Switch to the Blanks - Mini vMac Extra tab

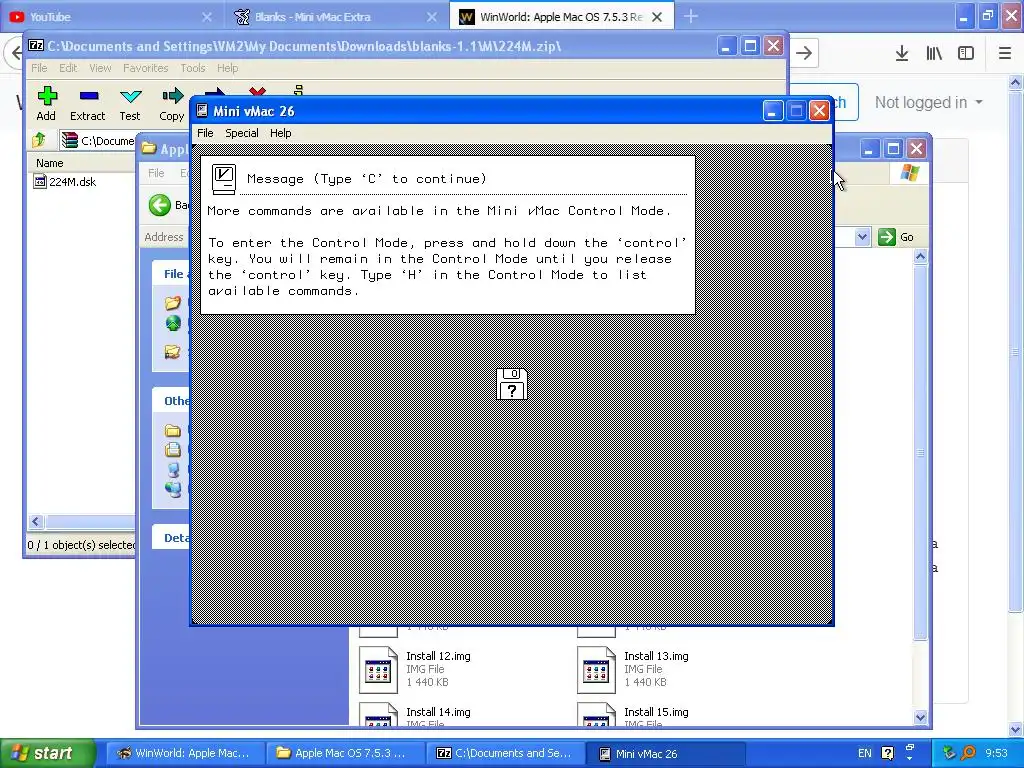[x=334, y=17]
